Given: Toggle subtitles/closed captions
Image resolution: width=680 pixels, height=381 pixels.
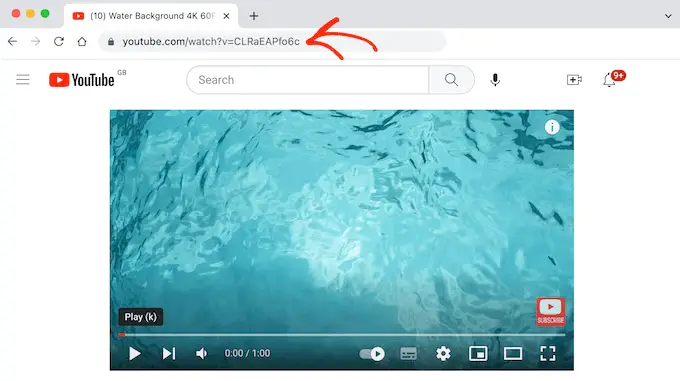Looking at the screenshot, I should 408,354.
